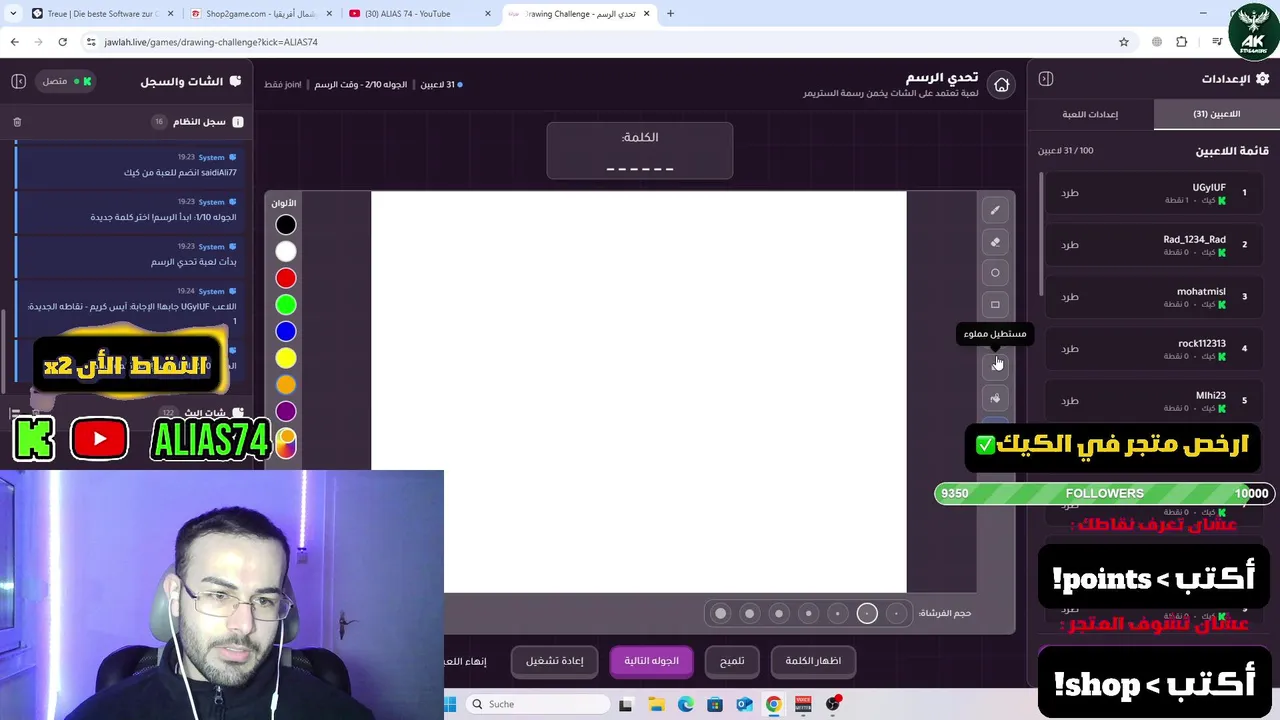Pick the yellow color swatch
The image size is (1280, 720).
click(286, 358)
